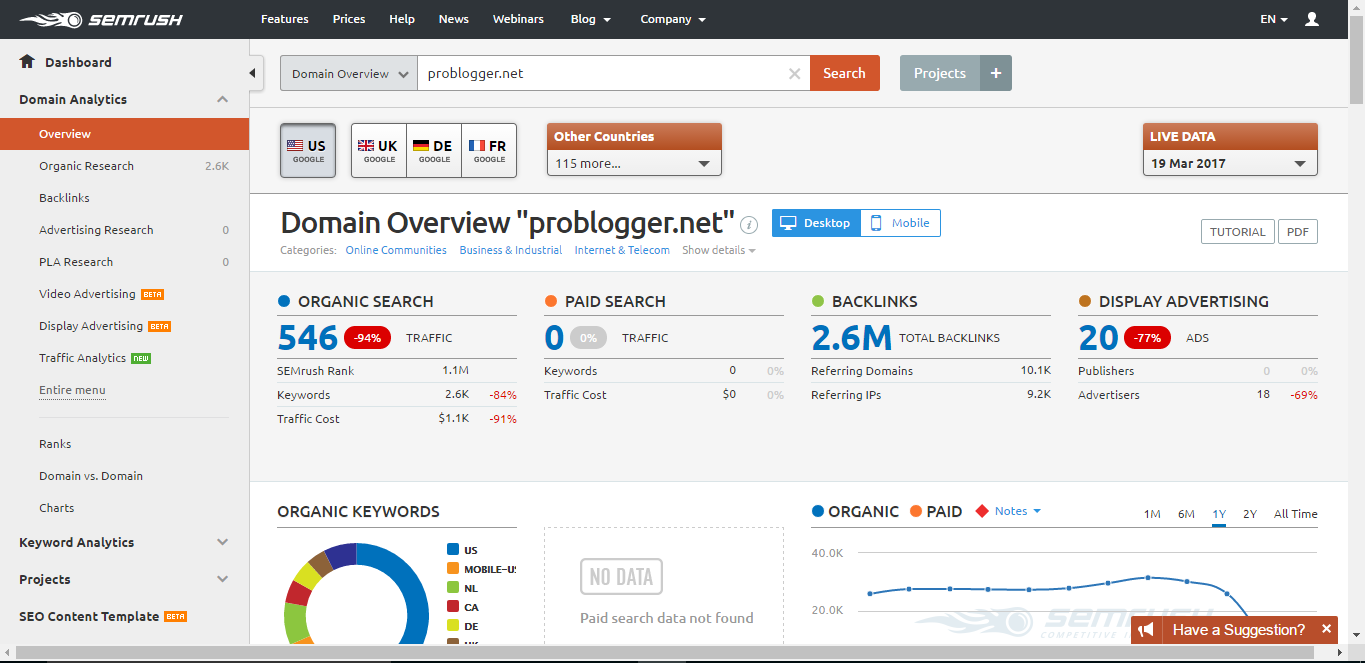Set chart range to 6M

click(x=1186, y=514)
